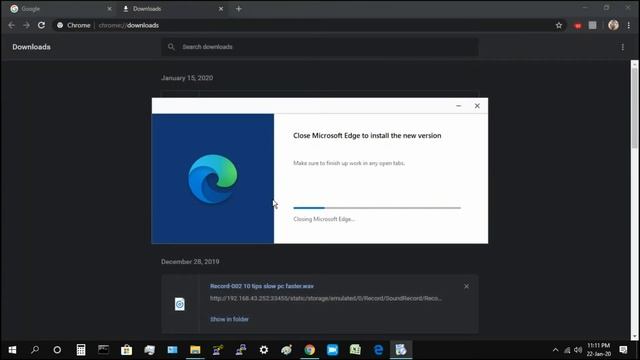Open Windows search from taskbar
640x360 pixels.
point(35,350)
